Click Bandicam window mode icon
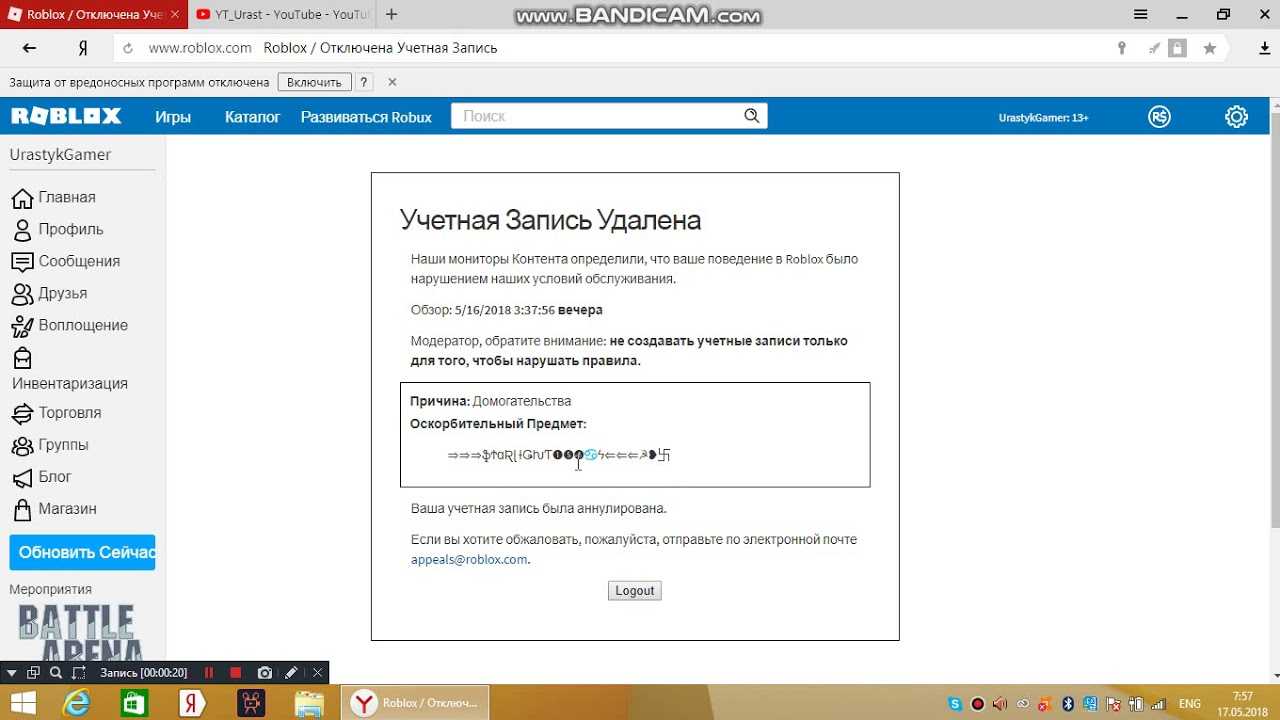1280x720 pixels. click(x=34, y=673)
